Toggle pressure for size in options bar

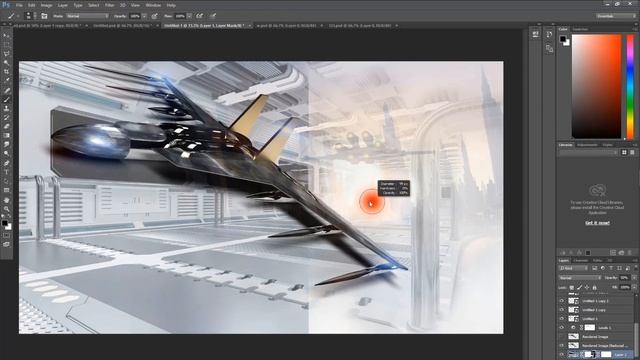[x=213, y=16]
